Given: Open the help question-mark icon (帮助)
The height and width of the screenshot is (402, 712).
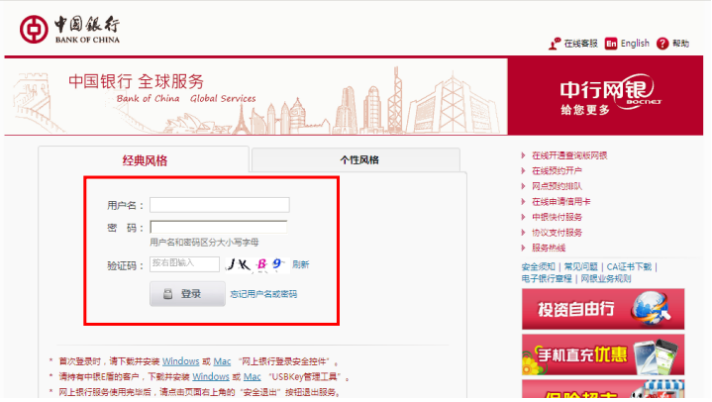Looking at the screenshot, I should click(663, 44).
